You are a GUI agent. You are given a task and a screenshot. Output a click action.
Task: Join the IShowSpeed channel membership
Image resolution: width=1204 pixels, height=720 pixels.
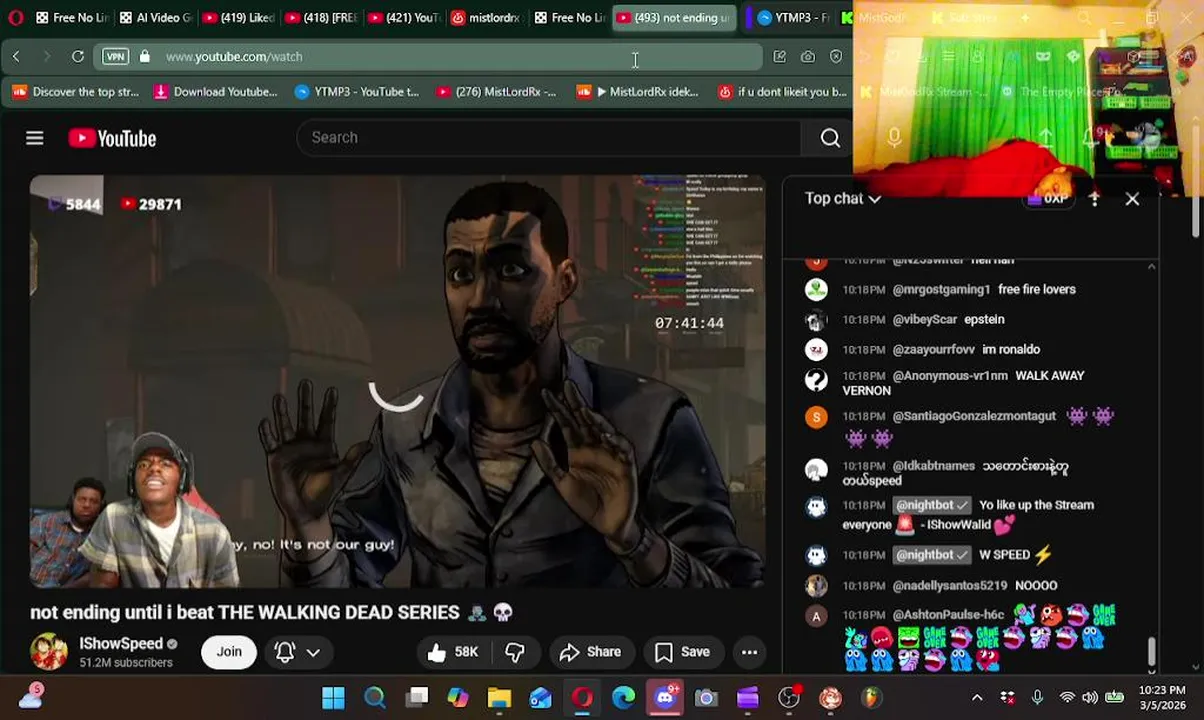229,652
